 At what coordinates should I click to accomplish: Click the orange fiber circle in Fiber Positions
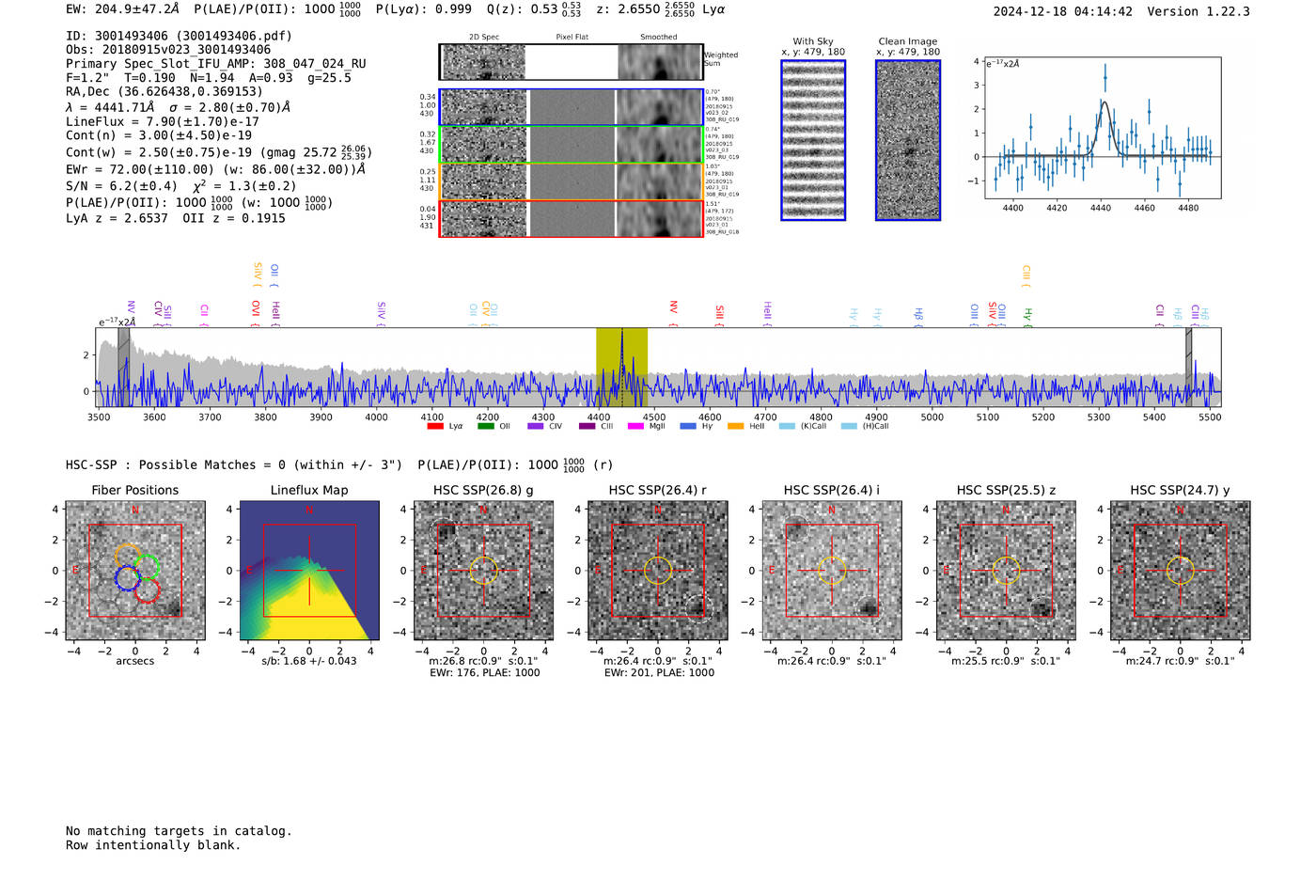(x=128, y=556)
